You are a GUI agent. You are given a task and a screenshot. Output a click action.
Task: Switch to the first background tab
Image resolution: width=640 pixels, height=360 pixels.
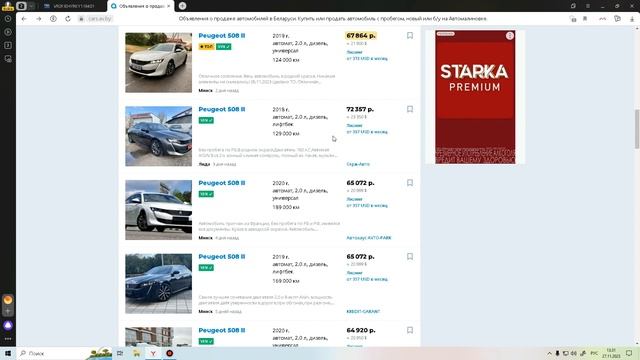coord(73,6)
